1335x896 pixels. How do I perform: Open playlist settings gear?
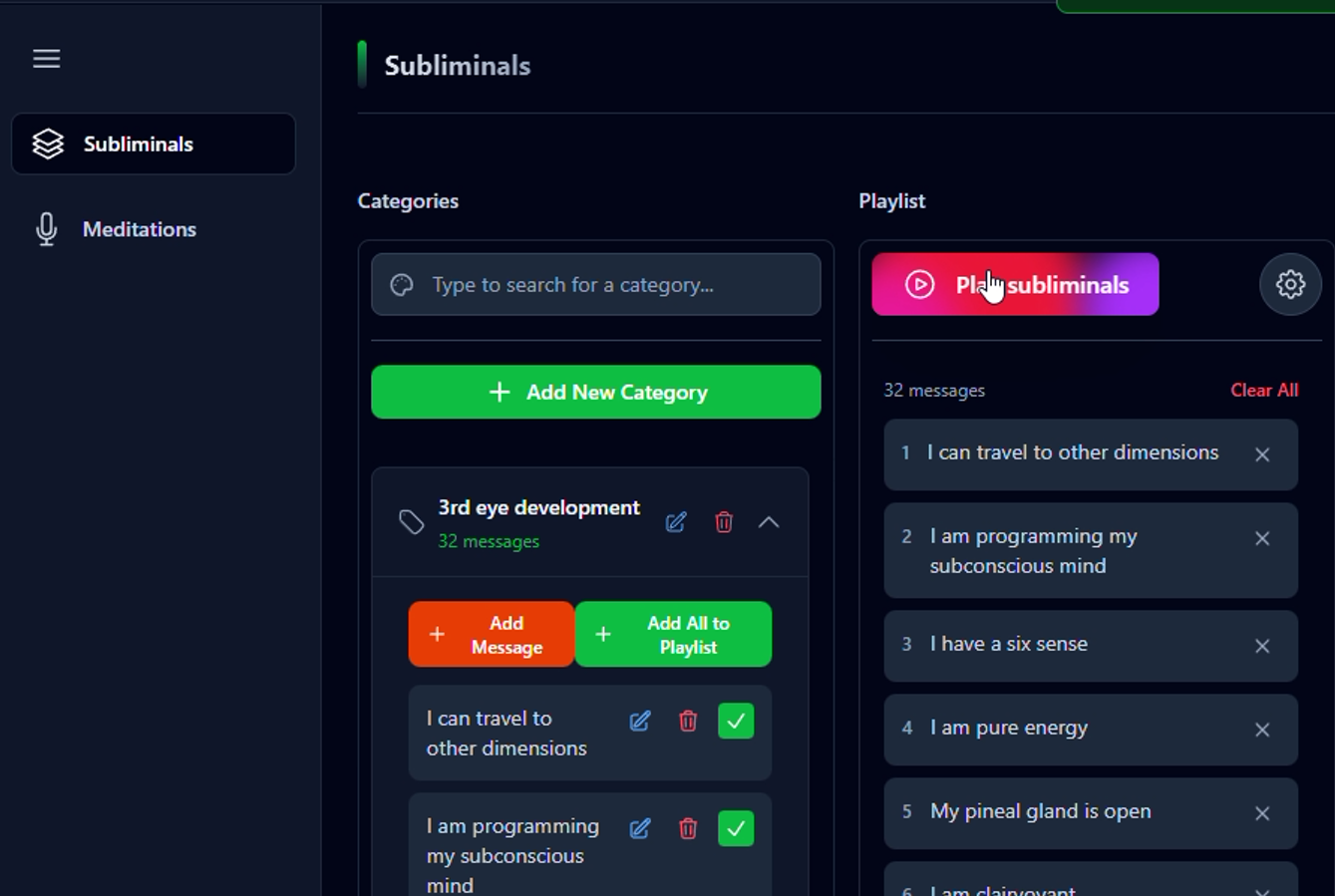pyautogui.click(x=1290, y=285)
